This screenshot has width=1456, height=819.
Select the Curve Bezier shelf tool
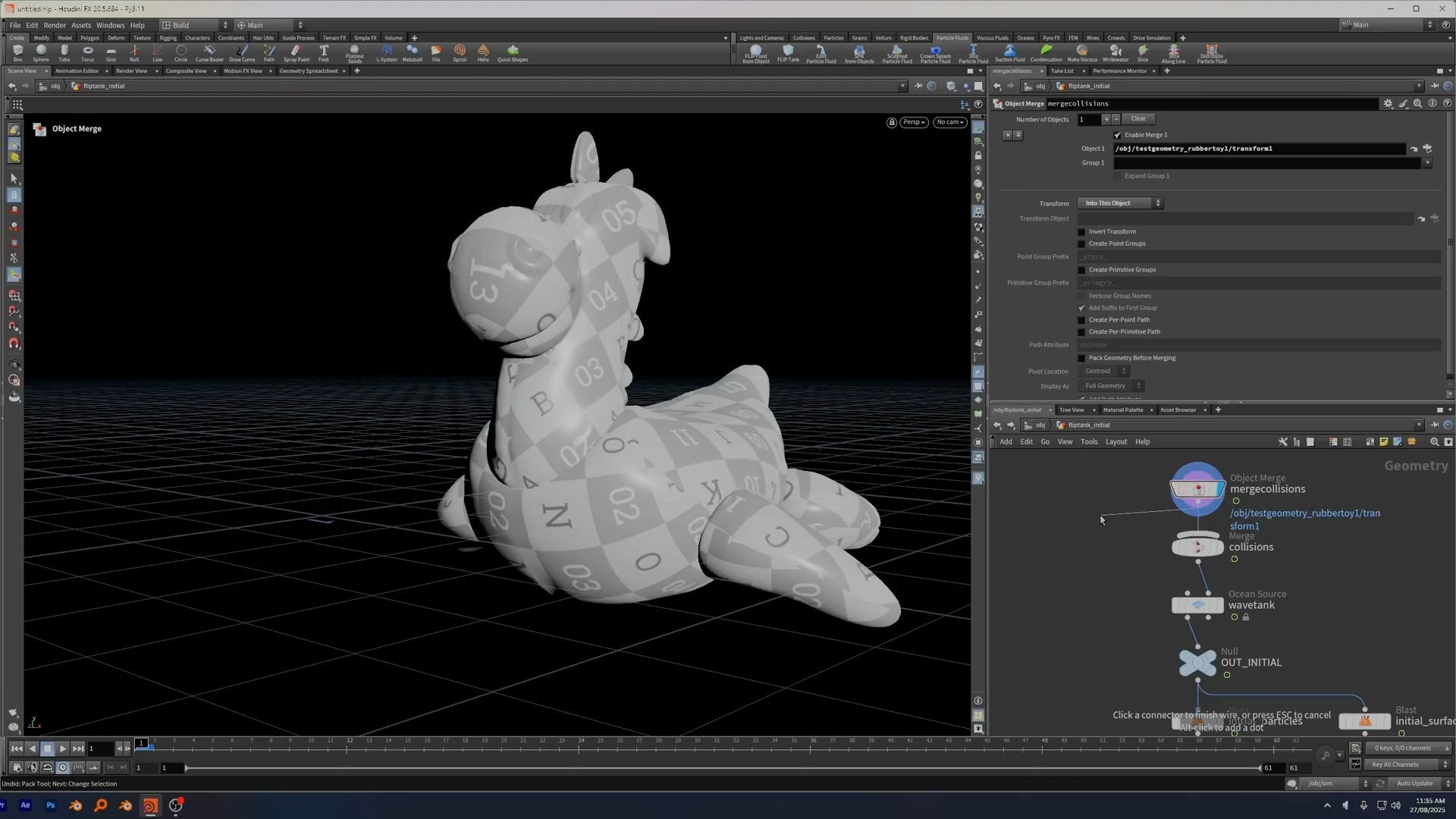(x=209, y=53)
